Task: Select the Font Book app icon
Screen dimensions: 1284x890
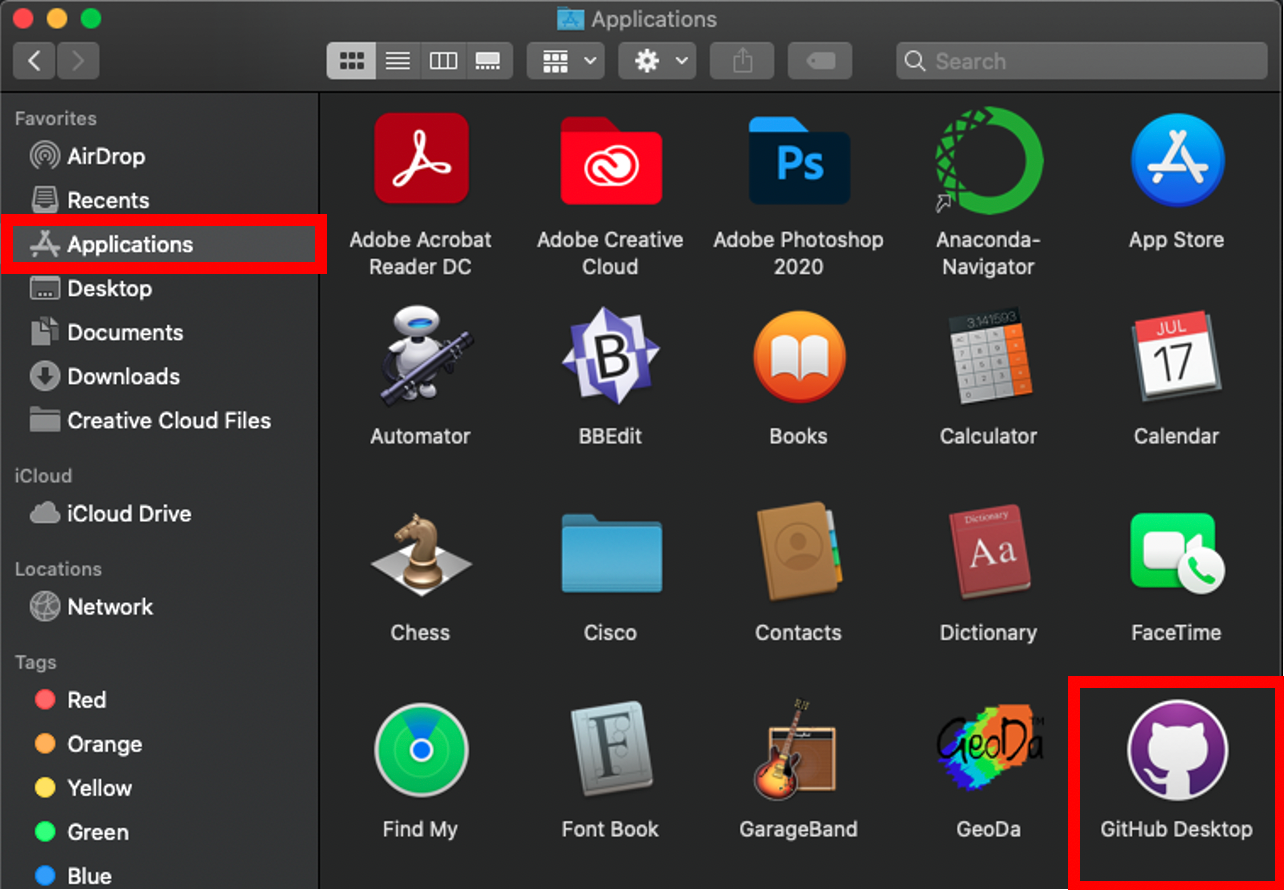Action: [x=610, y=749]
